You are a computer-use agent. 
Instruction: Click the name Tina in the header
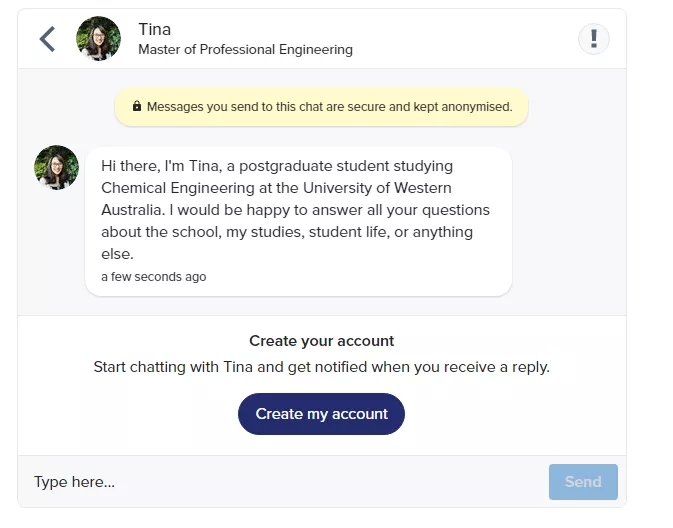pos(154,29)
